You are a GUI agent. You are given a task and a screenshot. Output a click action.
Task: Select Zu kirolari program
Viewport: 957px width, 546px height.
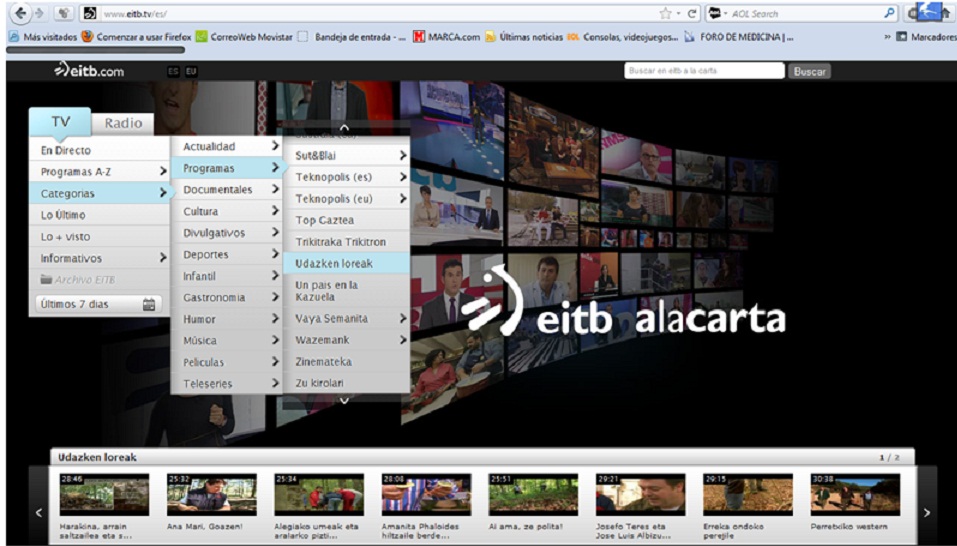click(347, 383)
